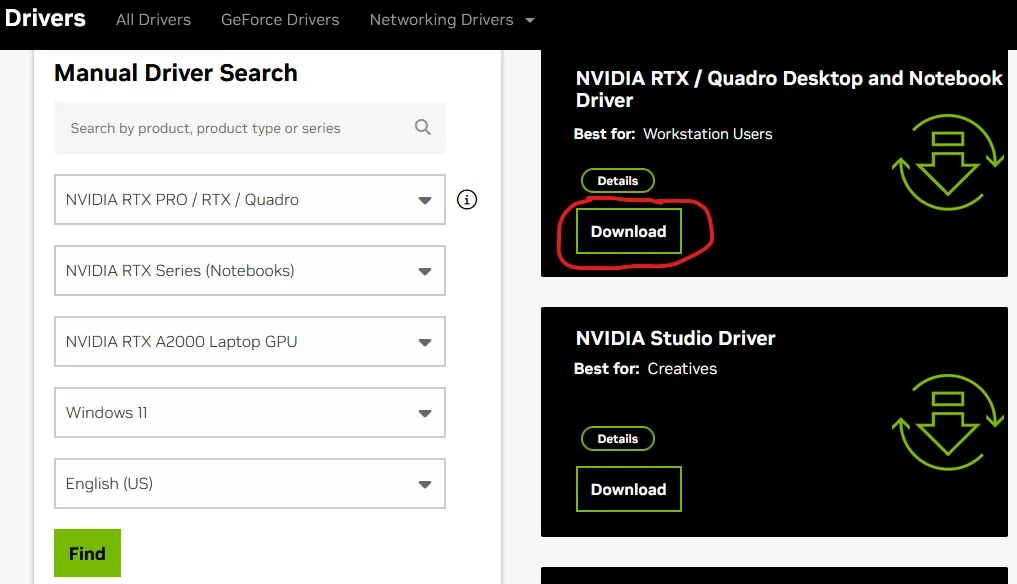Viewport: 1017px width, 584px height.
Task: View Details of the NVIDIA Studio Driver
Action: click(617, 438)
